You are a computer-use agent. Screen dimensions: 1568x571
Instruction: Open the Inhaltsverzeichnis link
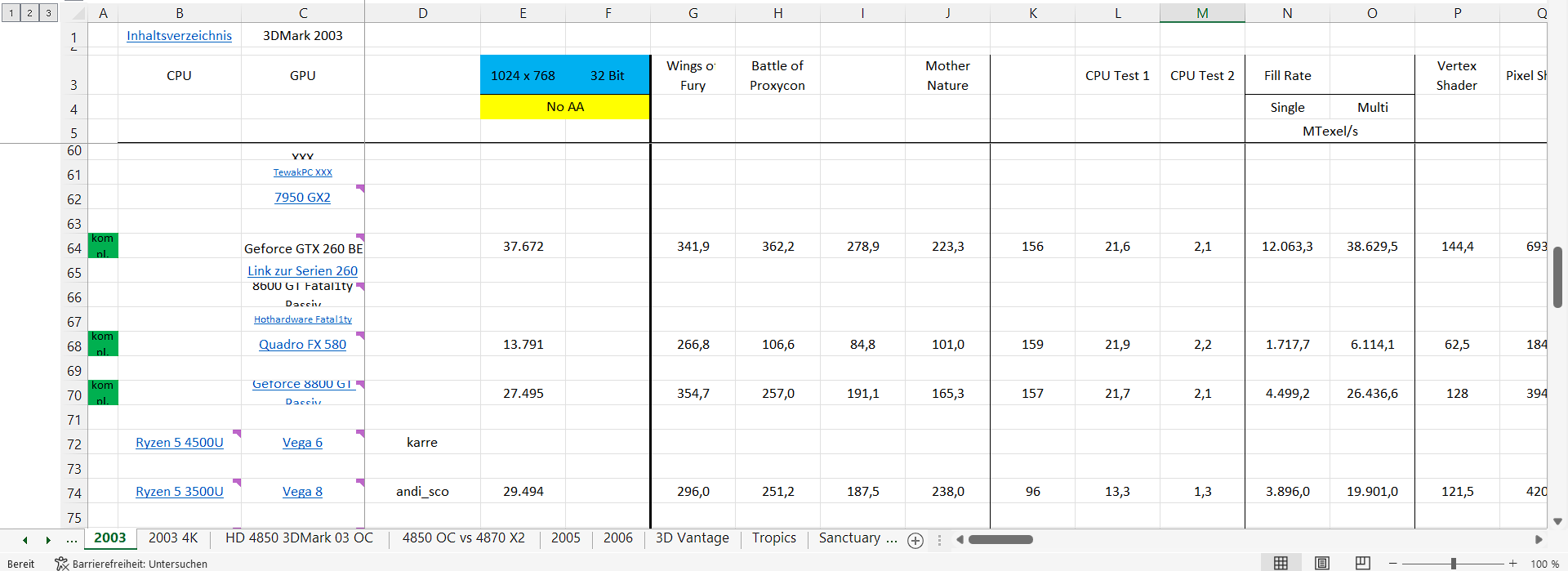tap(179, 36)
